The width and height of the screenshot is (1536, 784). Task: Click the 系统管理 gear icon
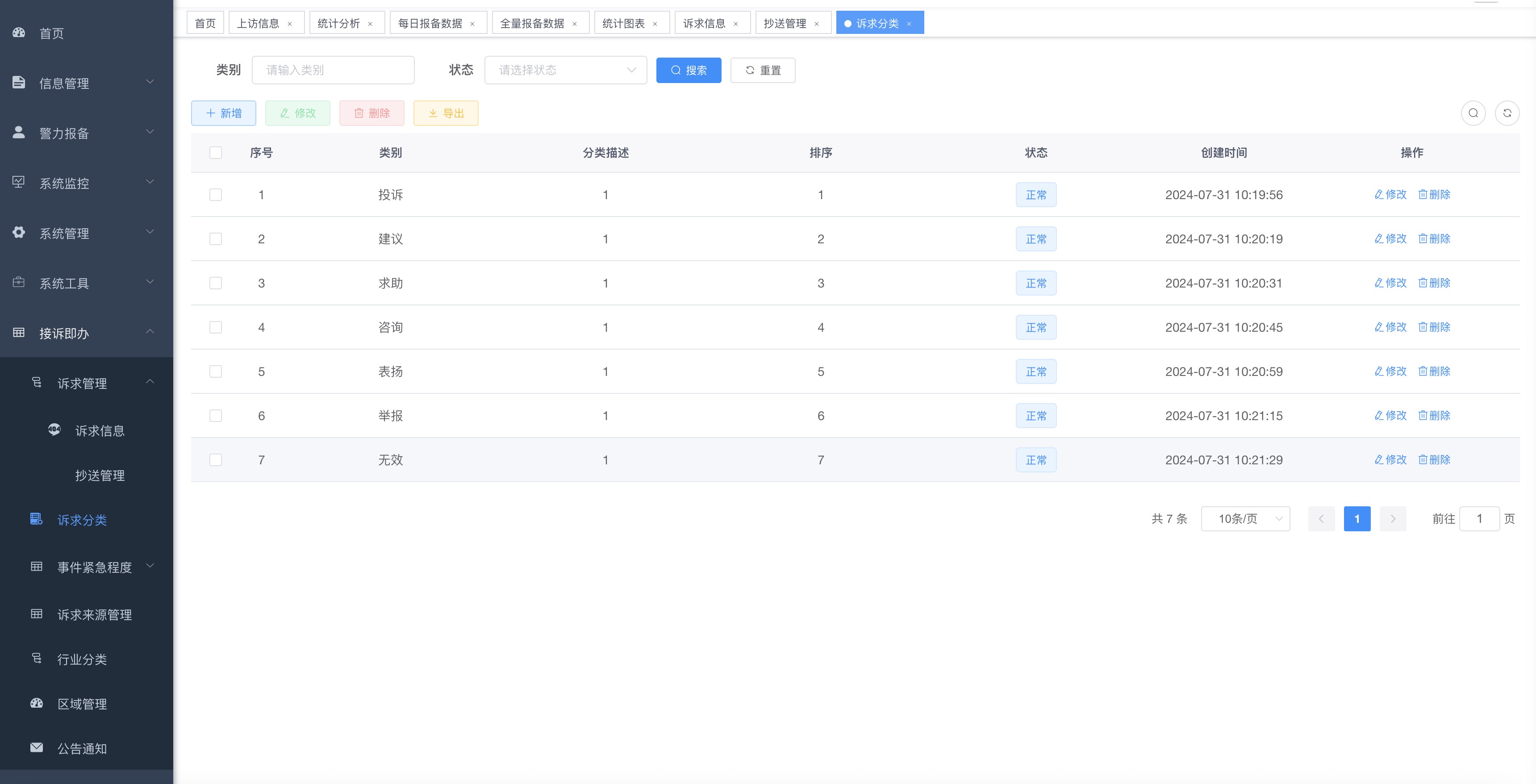19,233
